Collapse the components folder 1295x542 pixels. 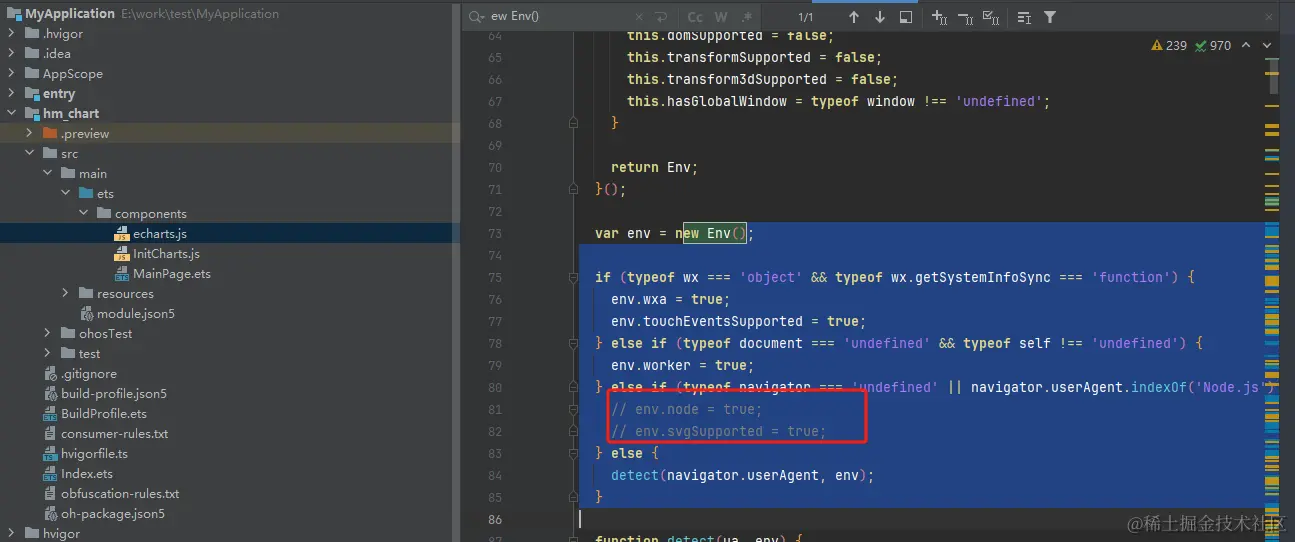[x=83, y=214]
